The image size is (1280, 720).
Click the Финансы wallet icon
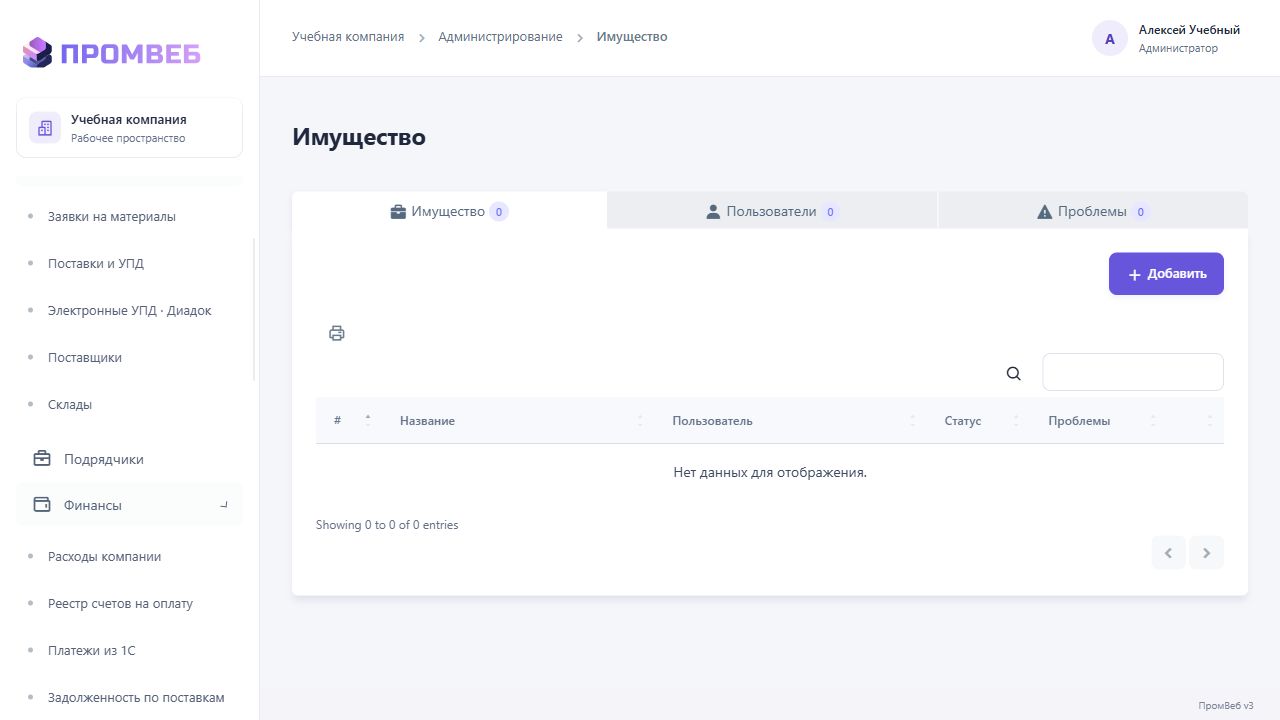(x=42, y=505)
